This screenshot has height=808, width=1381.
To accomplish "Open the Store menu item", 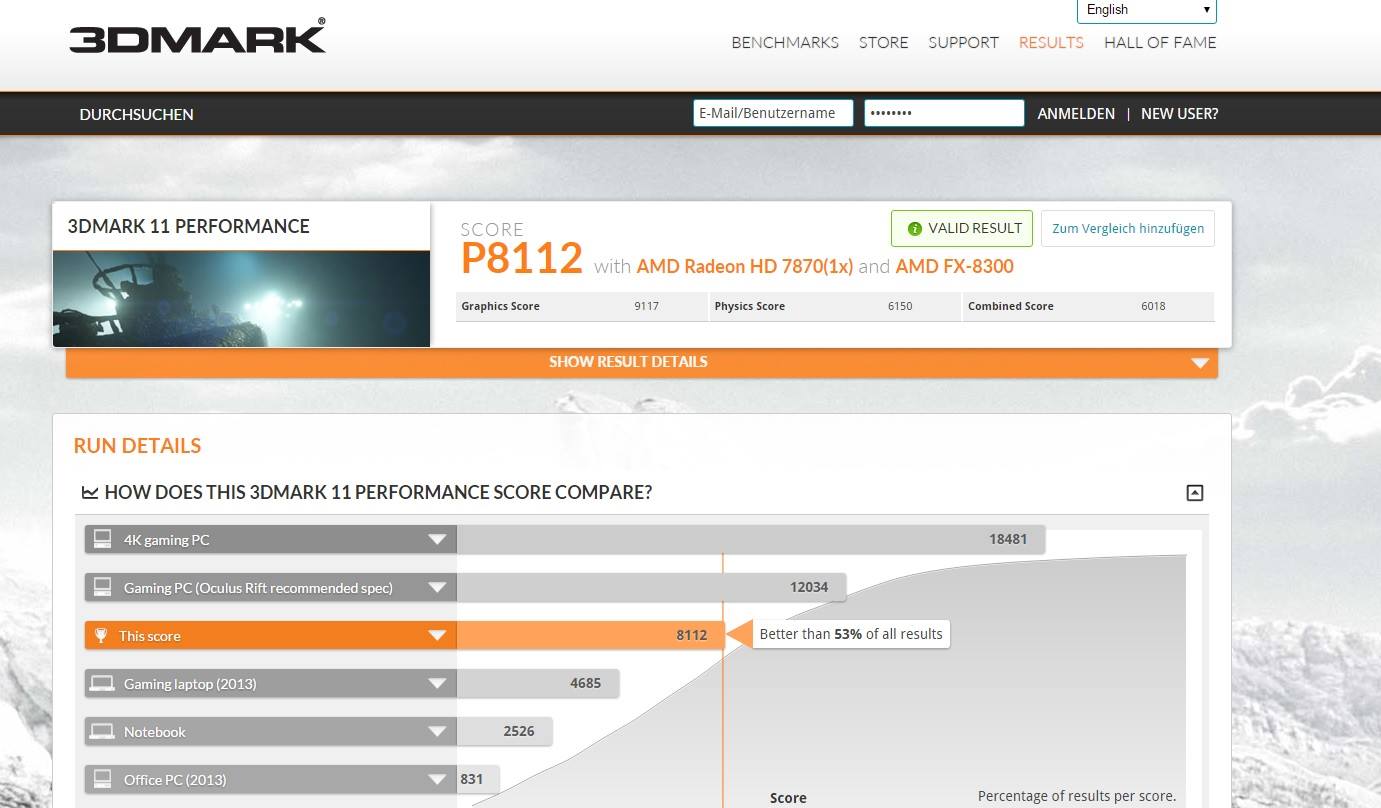I will click(884, 42).
